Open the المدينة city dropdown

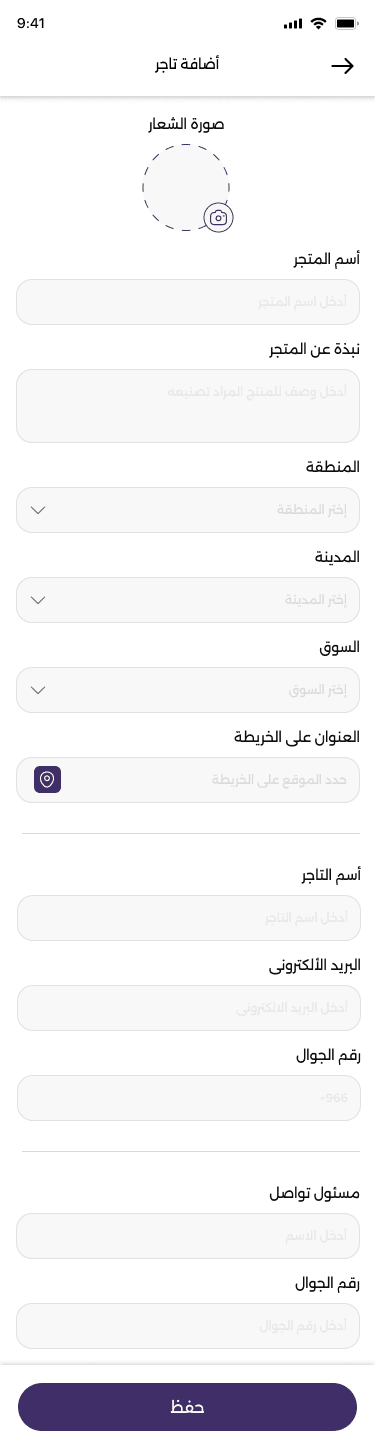coord(188,600)
